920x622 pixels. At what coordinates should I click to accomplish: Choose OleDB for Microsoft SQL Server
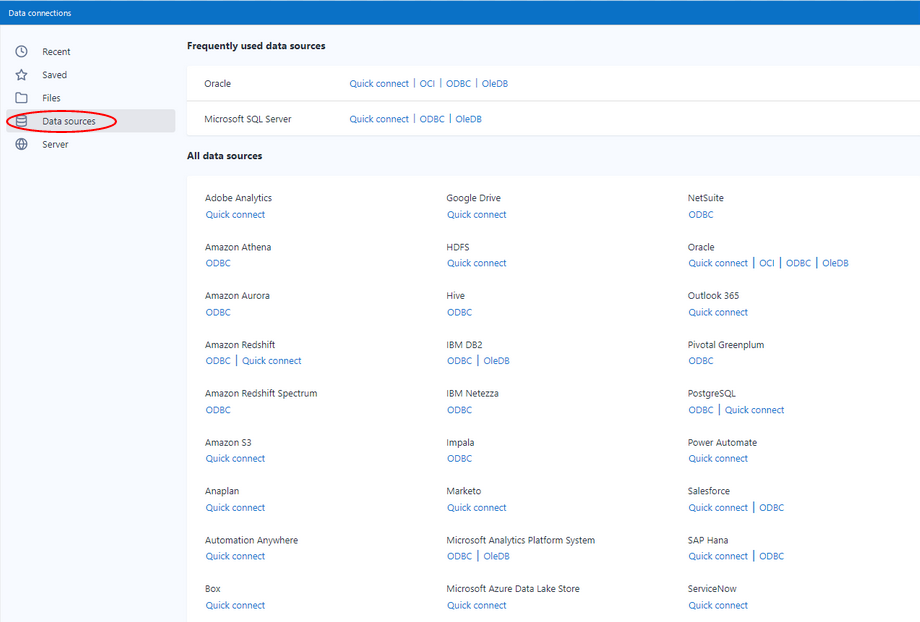click(468, 119)
